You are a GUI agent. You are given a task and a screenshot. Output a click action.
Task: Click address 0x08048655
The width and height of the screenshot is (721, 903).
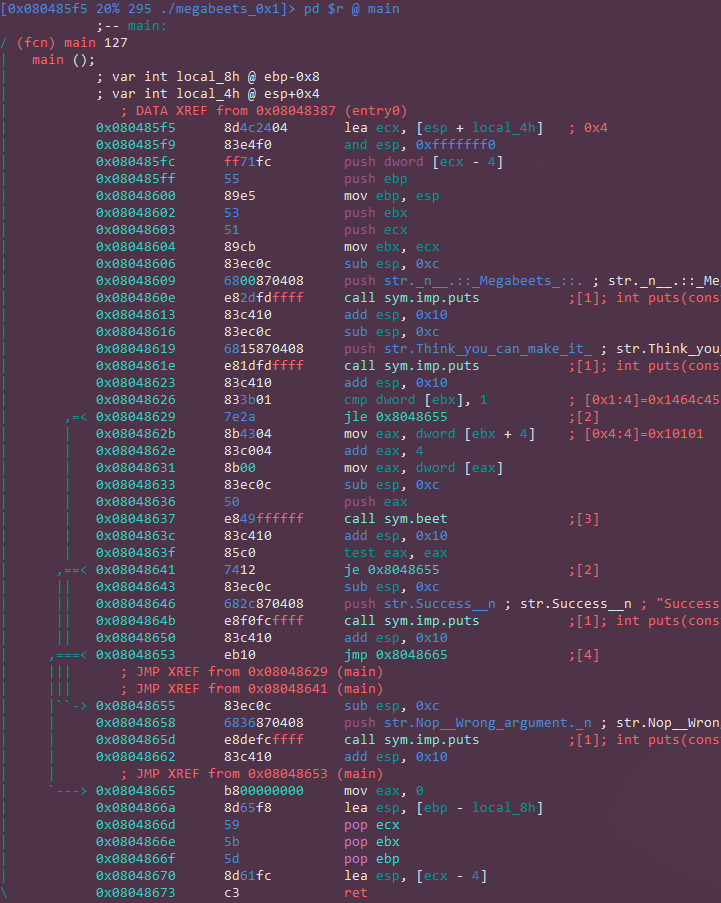pos(135,705)
